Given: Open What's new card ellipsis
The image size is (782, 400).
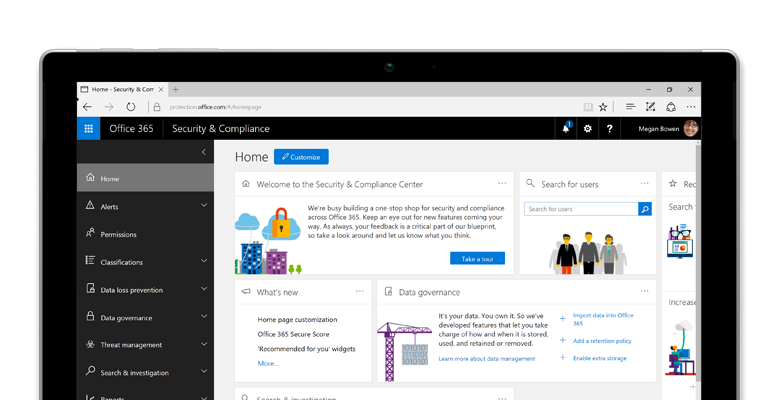Looking at the screenshot, I should (360, 291).
